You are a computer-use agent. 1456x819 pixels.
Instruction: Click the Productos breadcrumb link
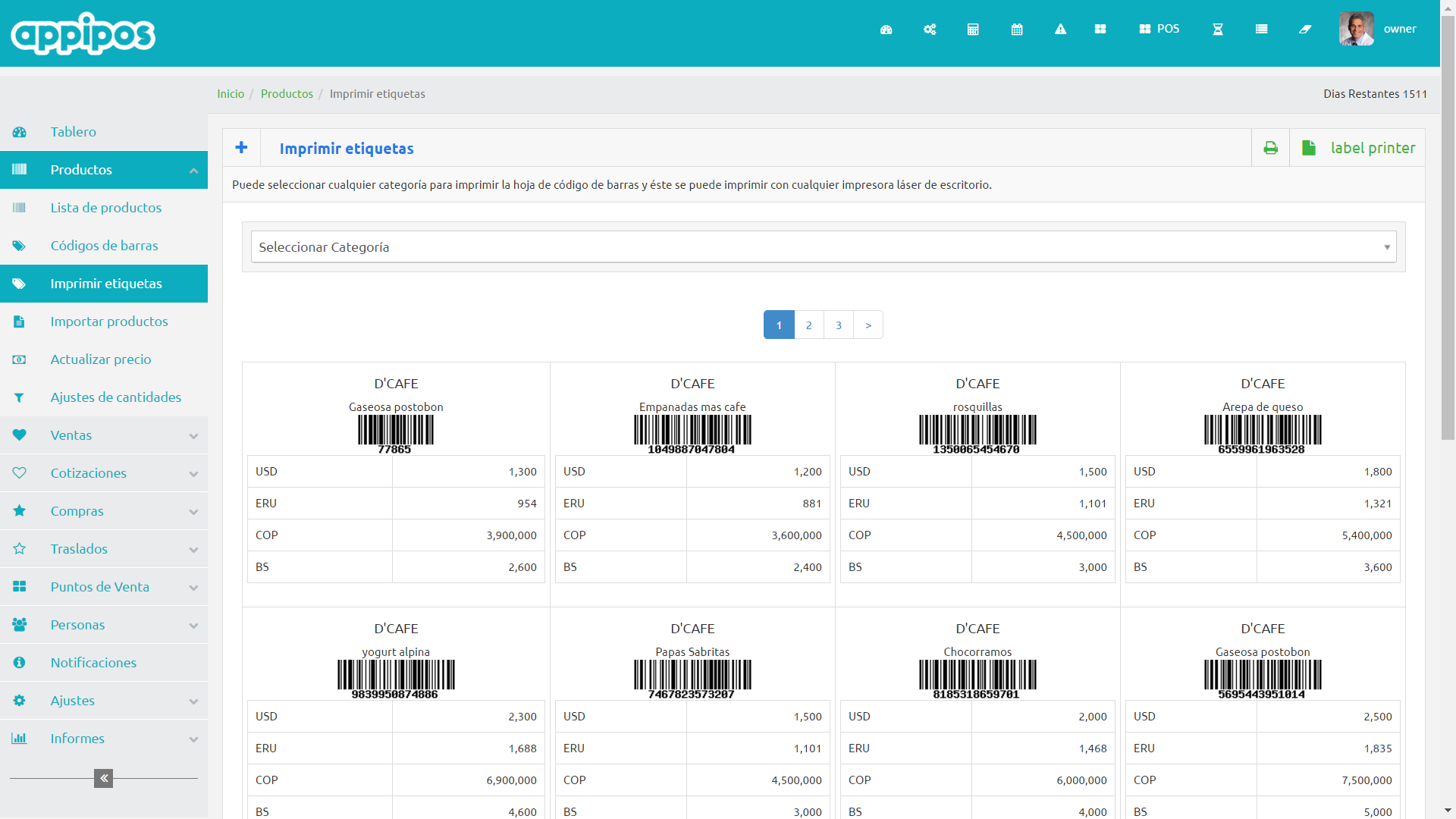[x=287, y=94]
